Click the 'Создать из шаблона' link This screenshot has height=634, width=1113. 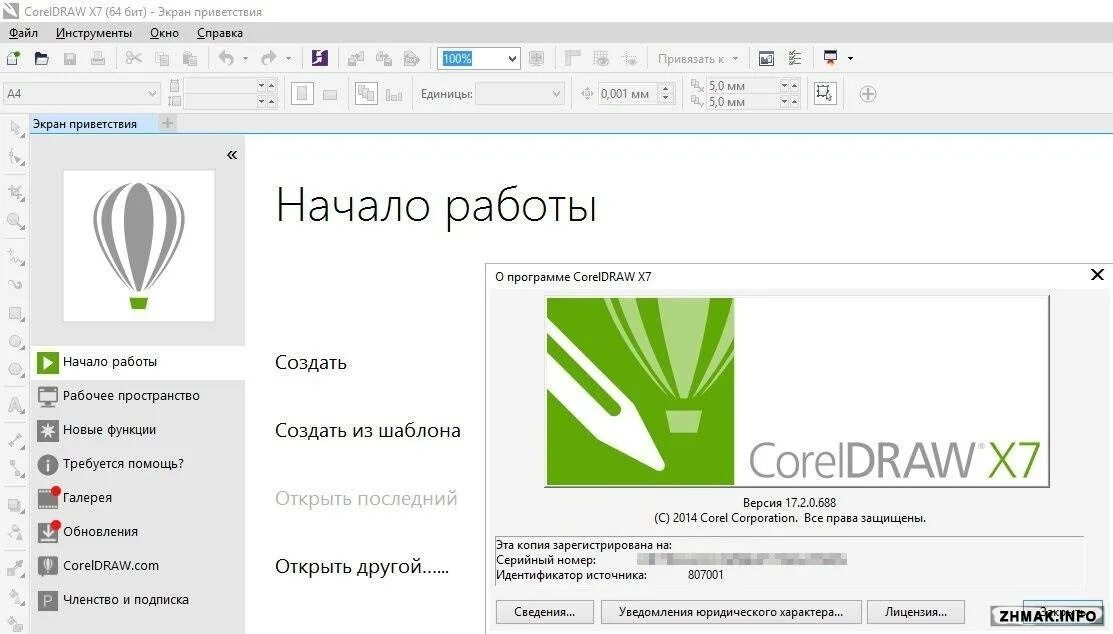(x=367, y=430)
